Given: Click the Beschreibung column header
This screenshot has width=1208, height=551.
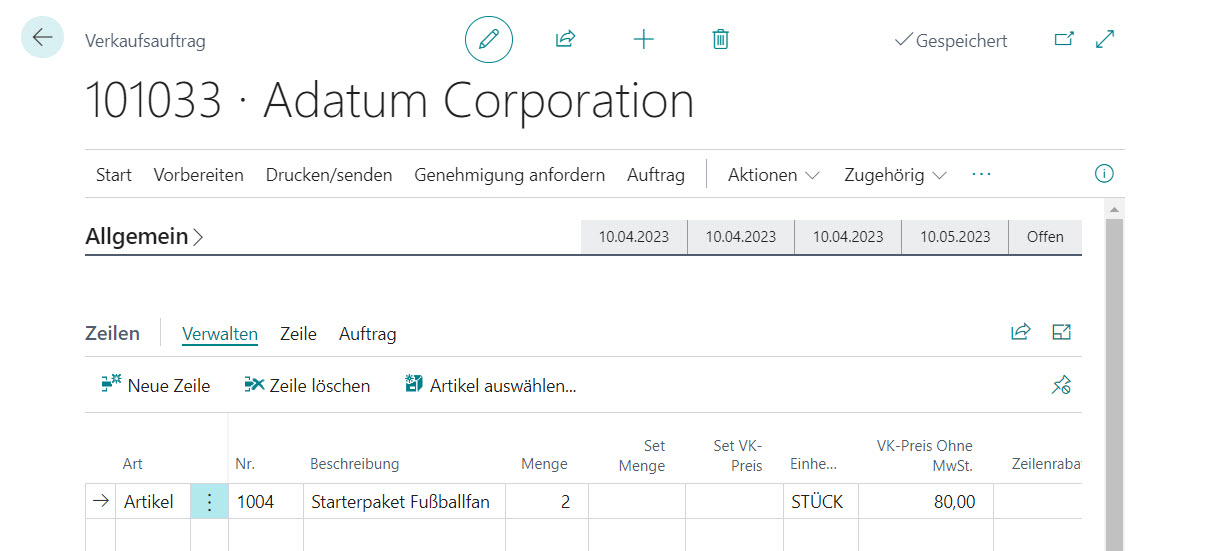Looking at the screenshot, I should [354, 464].
